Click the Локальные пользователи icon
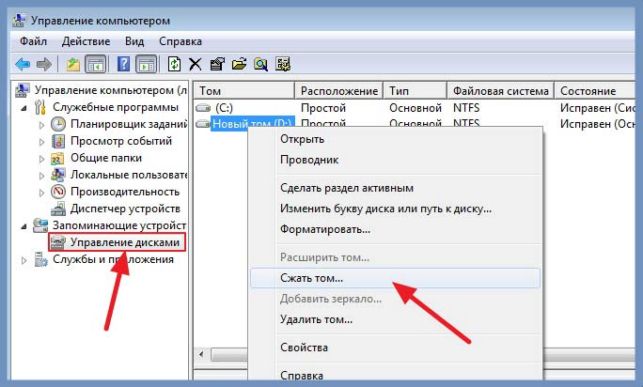Image resolution: width=643 pixels, height=387 pixels. point(58,175)
